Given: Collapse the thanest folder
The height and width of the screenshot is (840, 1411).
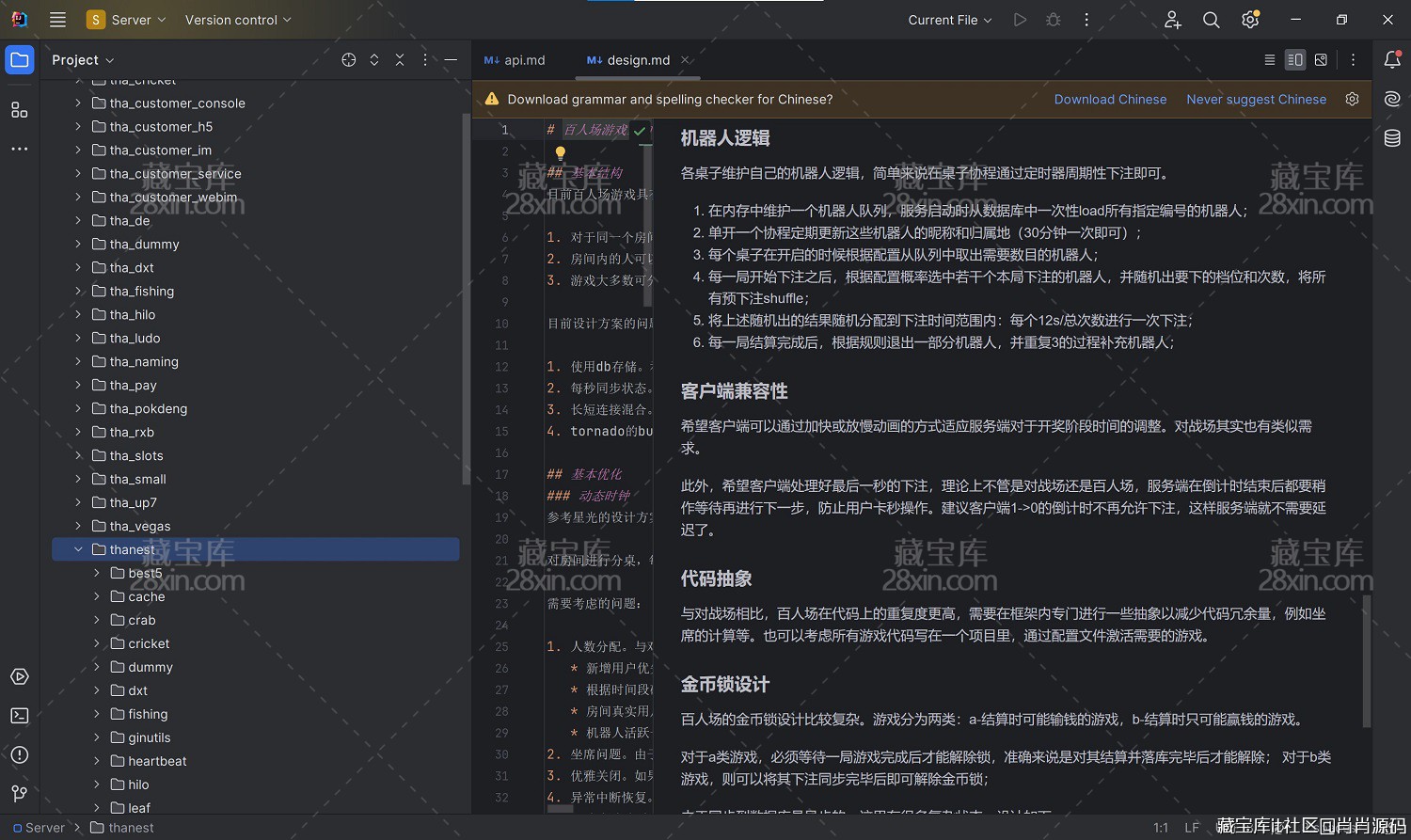Looking at the screenshot, I should (78, 549).
